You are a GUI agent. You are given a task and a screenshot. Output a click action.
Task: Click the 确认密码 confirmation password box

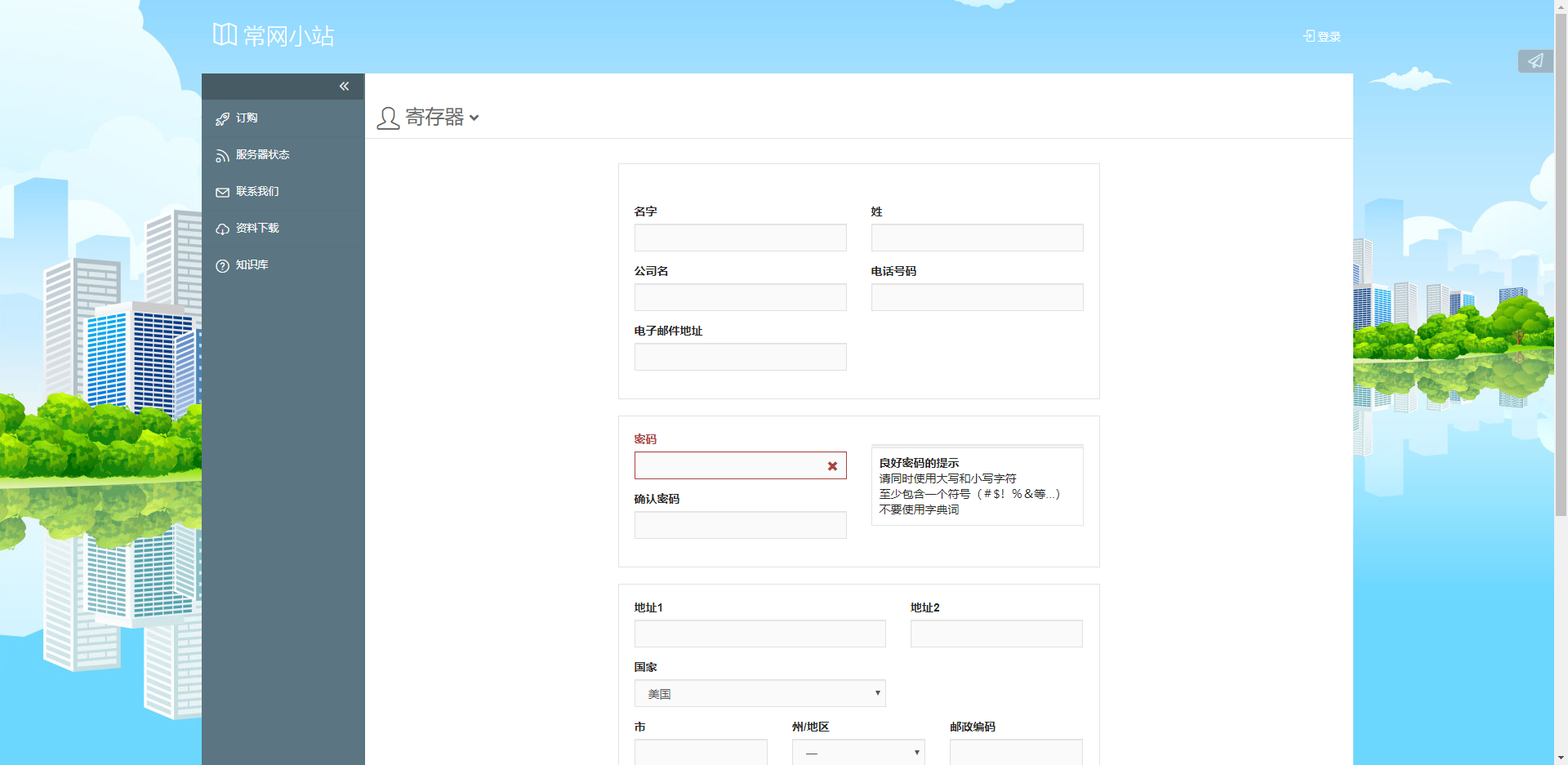click(740, 525)
